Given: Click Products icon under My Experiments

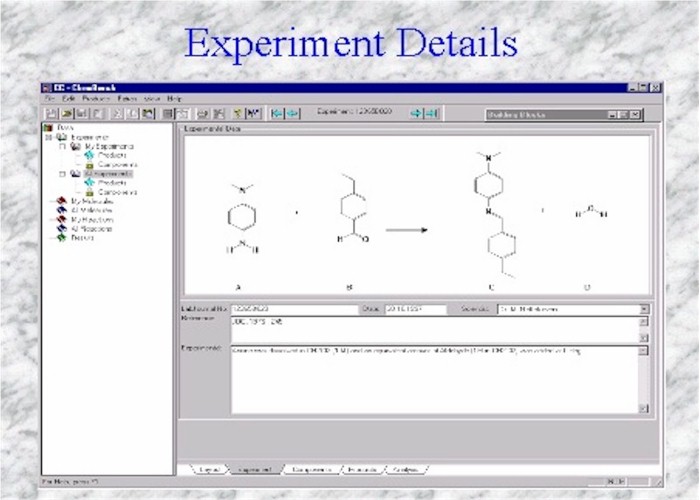Looking at the screenshot, I should click(x=89, y=155).
